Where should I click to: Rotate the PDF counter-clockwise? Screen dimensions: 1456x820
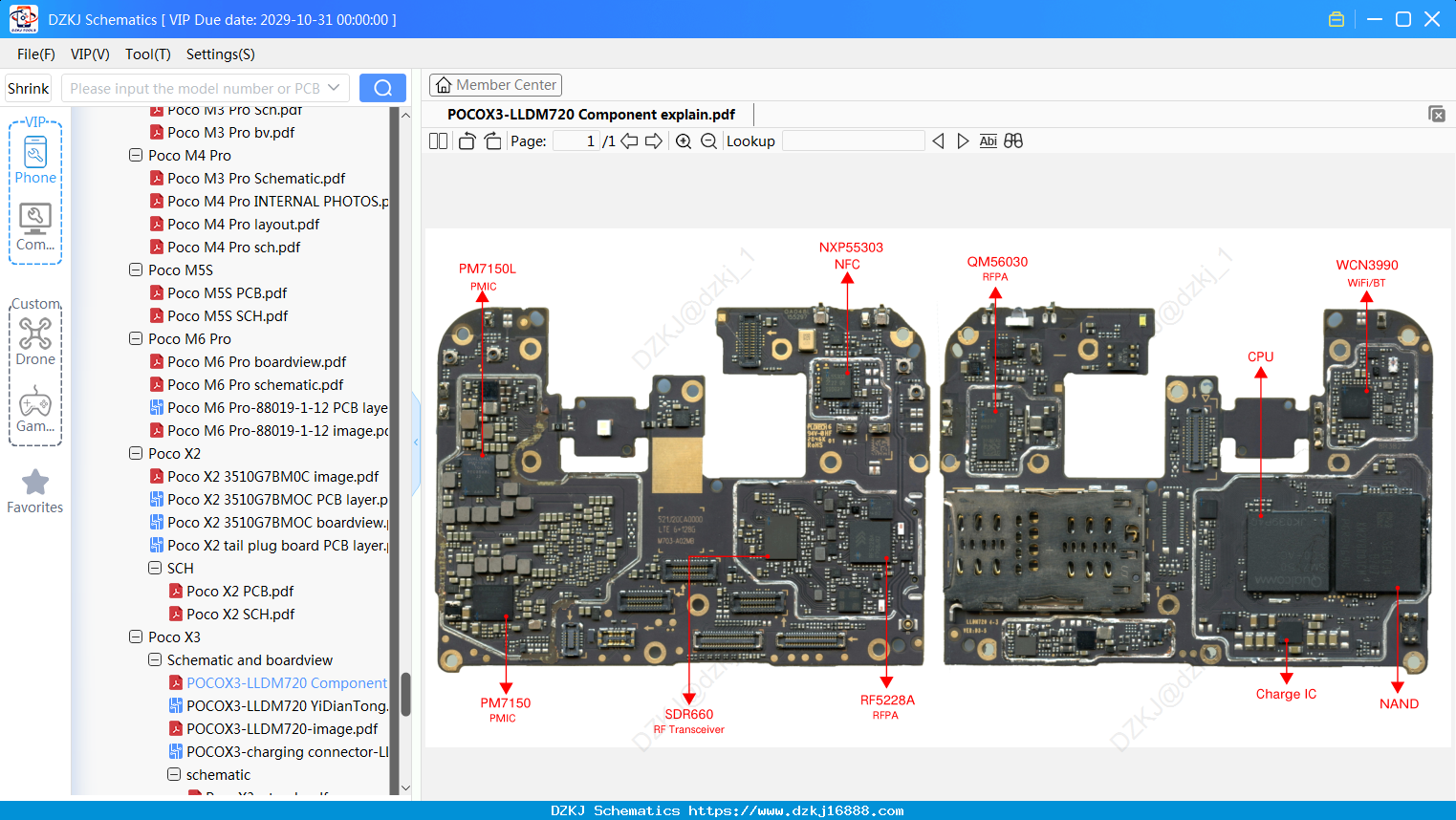[x=467, y=141]
